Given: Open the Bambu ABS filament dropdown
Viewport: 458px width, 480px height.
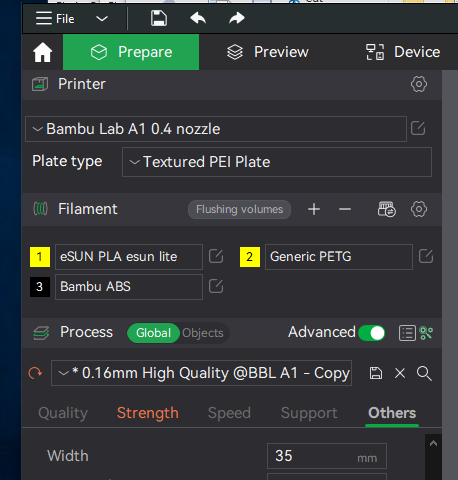Looking at the screenshot, I should click(x=129, y=287).
